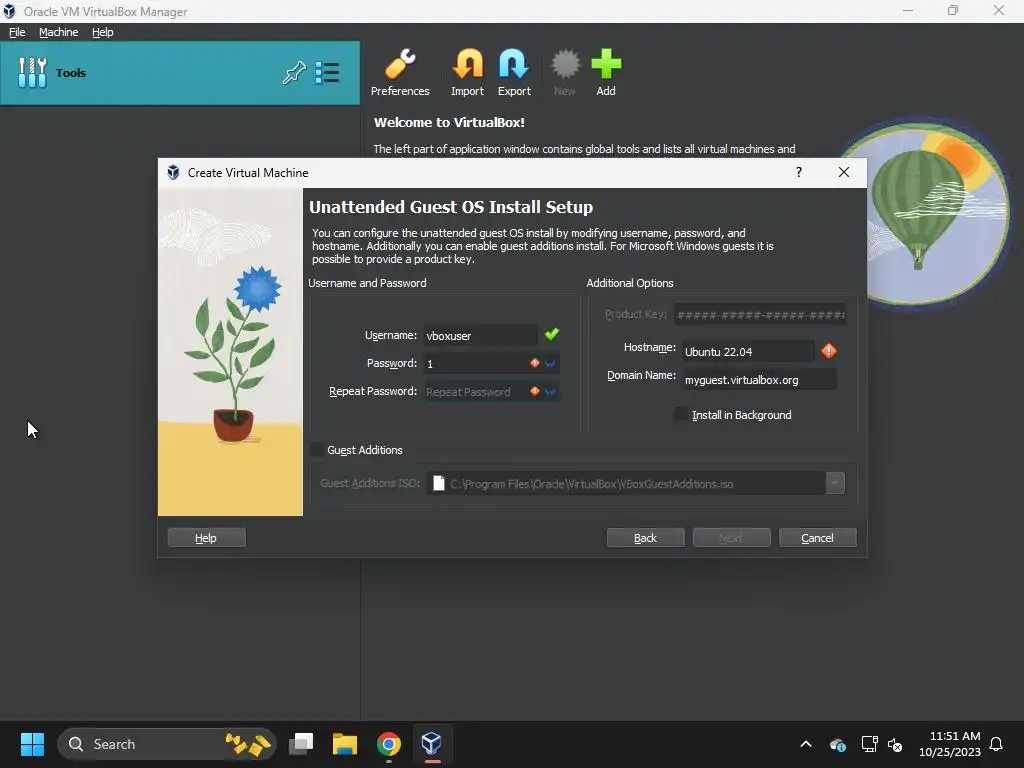Click the Tools wrench icon in sidebar
1024x768 pixels.
(32, 72)
